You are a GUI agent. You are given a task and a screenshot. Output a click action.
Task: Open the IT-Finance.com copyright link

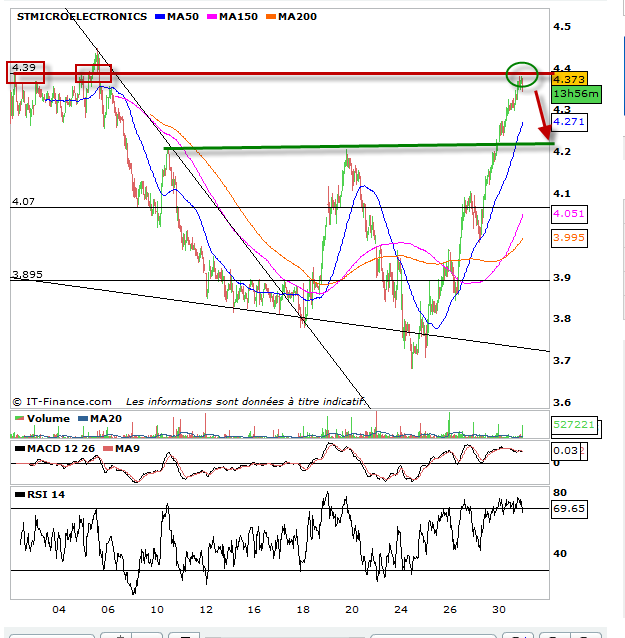point(61,400)
